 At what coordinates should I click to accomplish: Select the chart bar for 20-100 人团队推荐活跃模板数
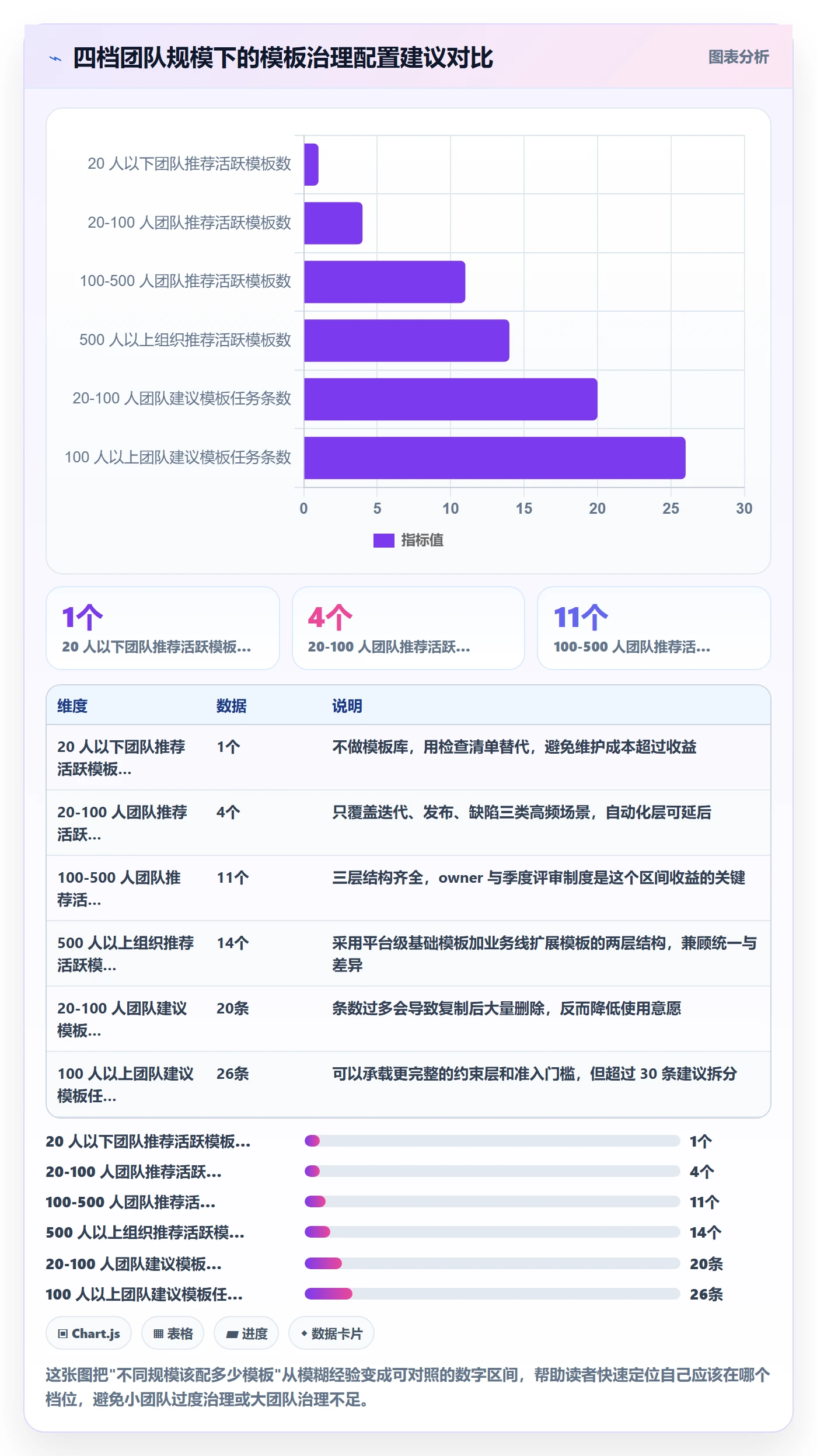tap(333, 223)
